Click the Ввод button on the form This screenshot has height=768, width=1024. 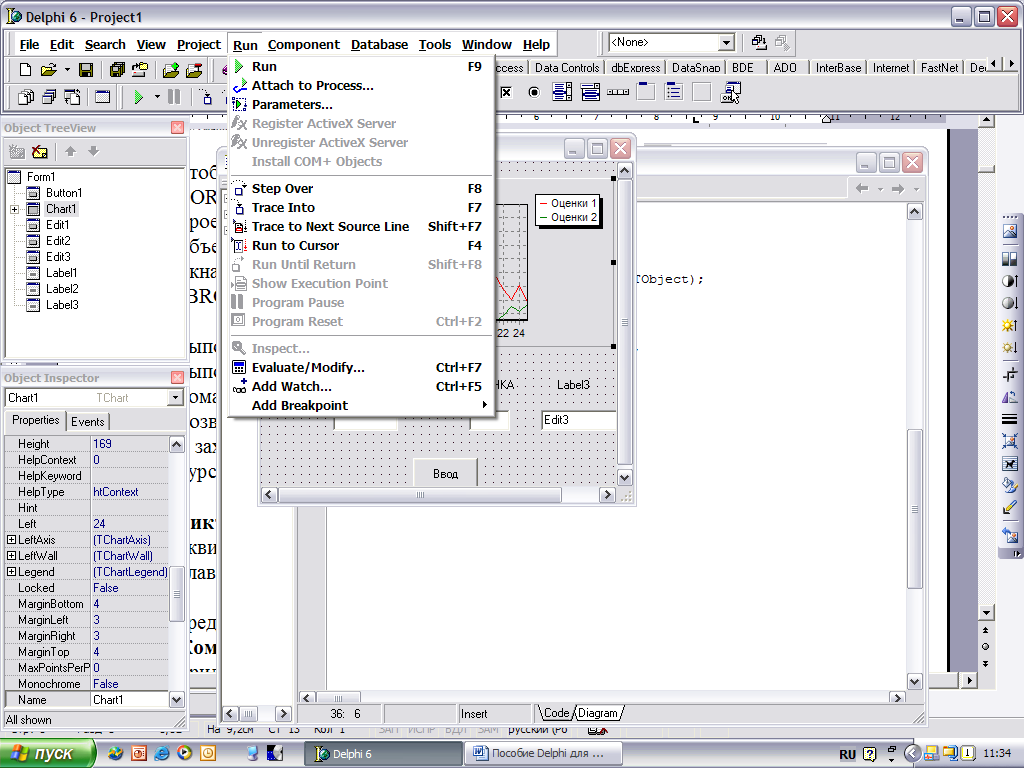click(x=445, y=473)
